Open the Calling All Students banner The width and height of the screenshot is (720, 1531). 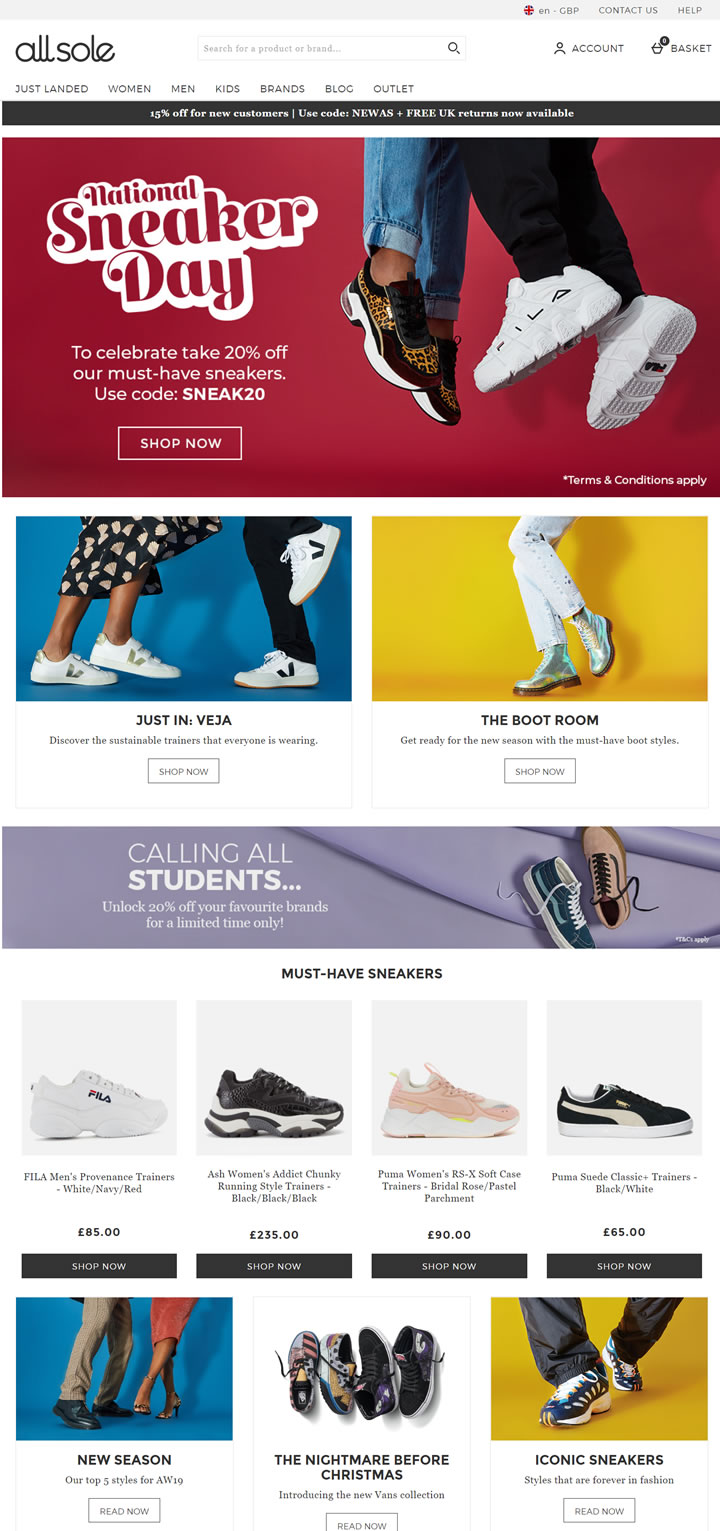pyautogui.click(x=361, y=888)
